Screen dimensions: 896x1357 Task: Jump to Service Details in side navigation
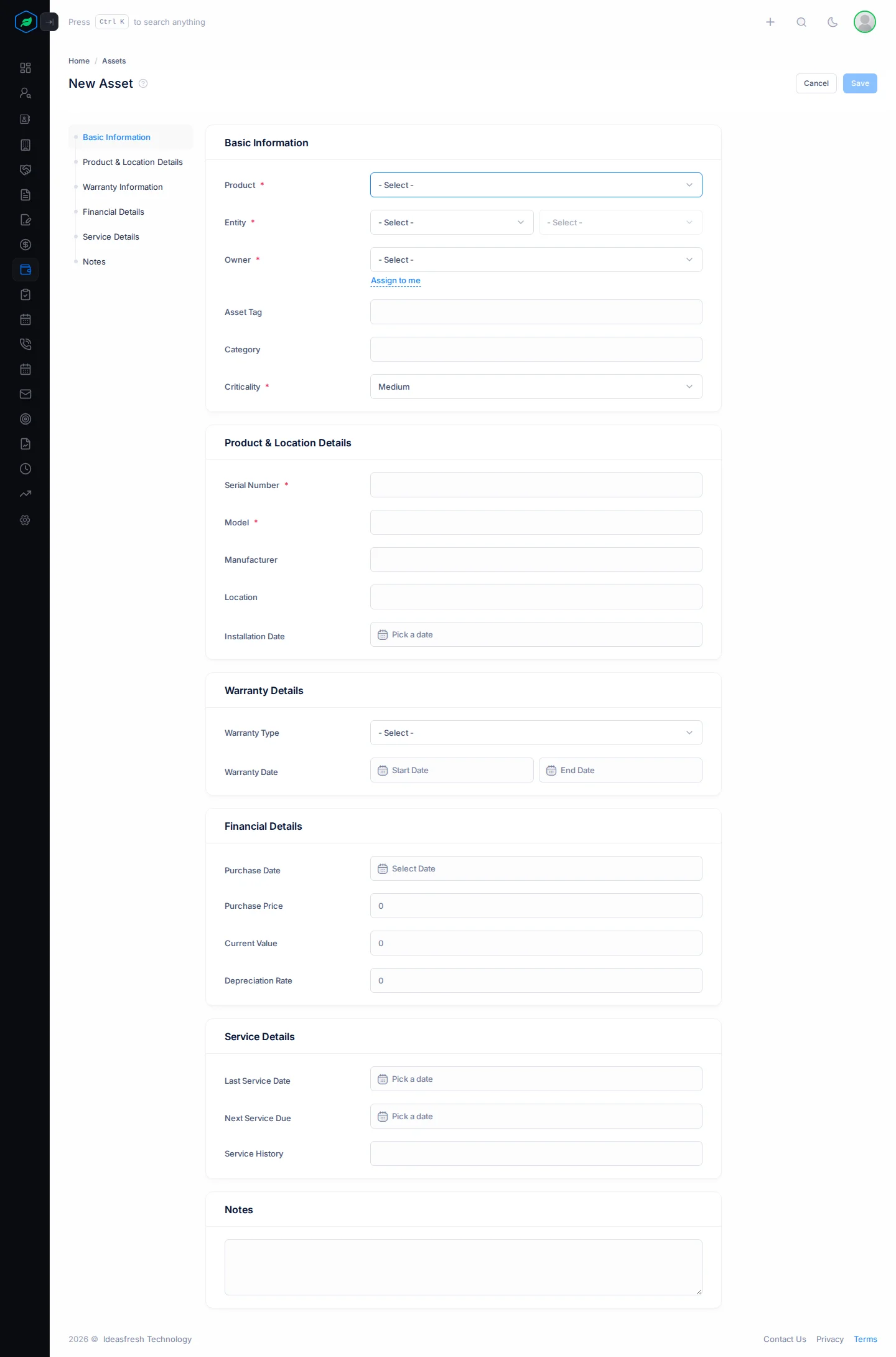[111, 237]
